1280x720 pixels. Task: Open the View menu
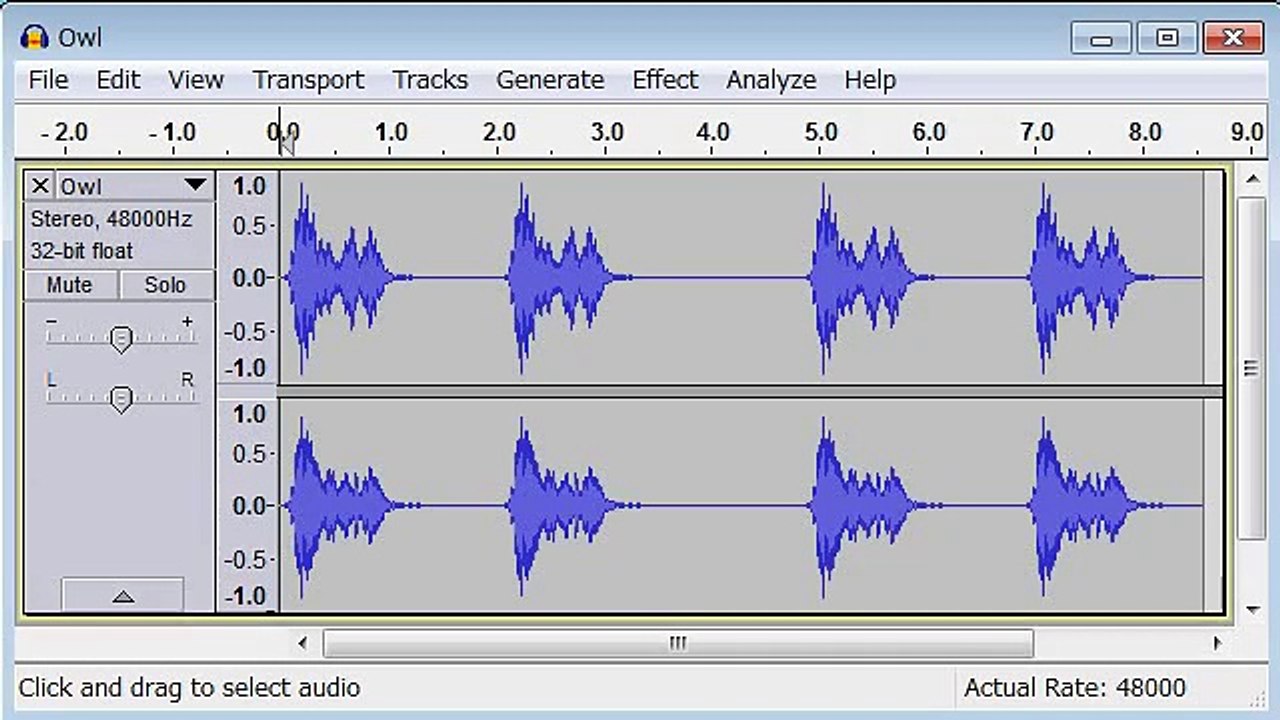[195, 80]
